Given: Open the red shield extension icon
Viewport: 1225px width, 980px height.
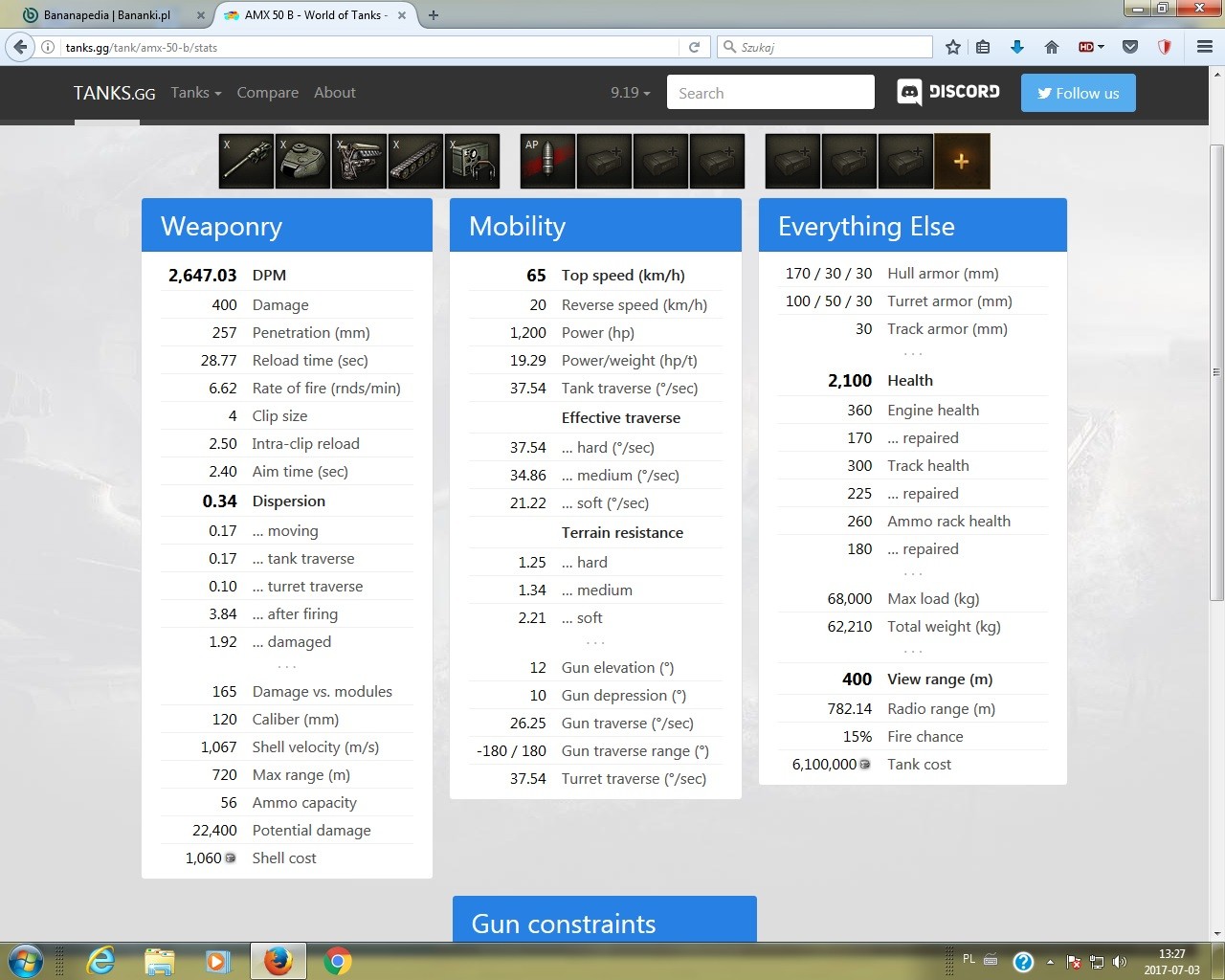Looking at the screenshot, I should pos(1165,47).
